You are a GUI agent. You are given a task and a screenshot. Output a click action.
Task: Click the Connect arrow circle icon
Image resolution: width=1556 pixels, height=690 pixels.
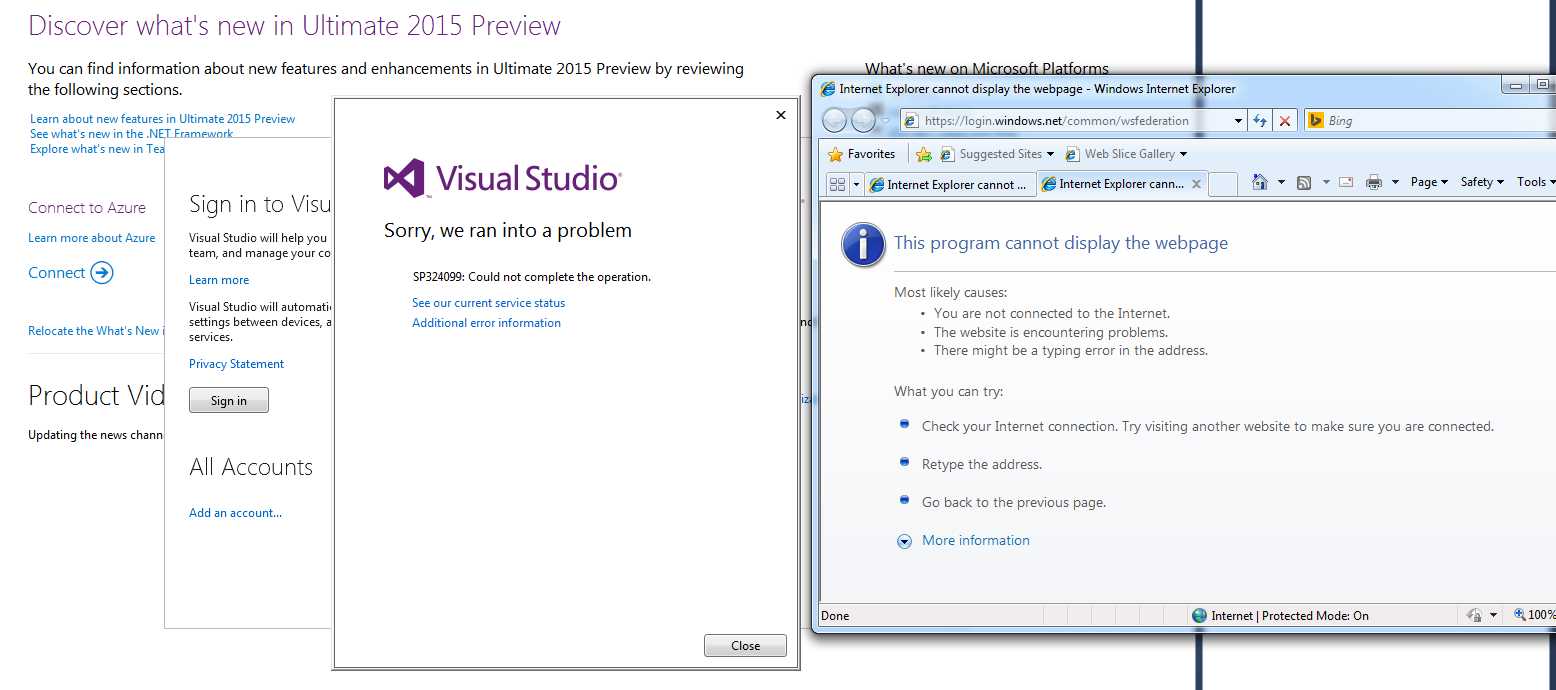click(x=102, y=273)
